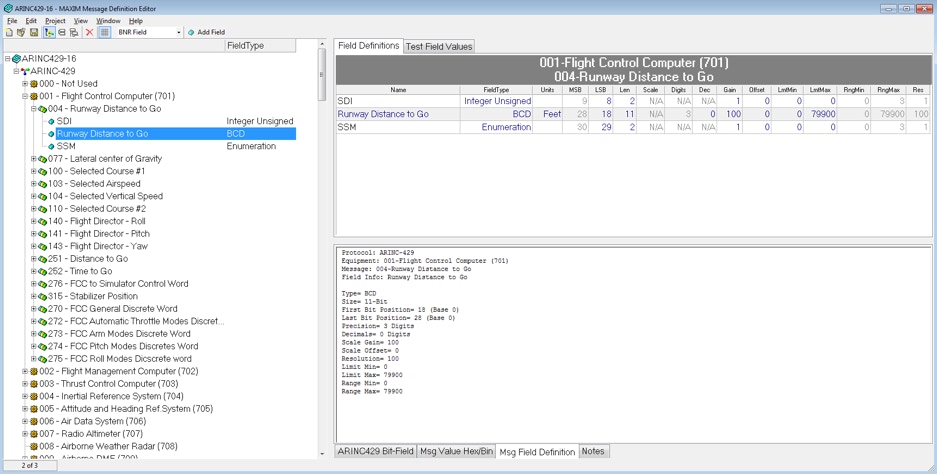Toggle the tree view toolbar button
The width and height of the screenshot is (937, 474).
point(49,32)
